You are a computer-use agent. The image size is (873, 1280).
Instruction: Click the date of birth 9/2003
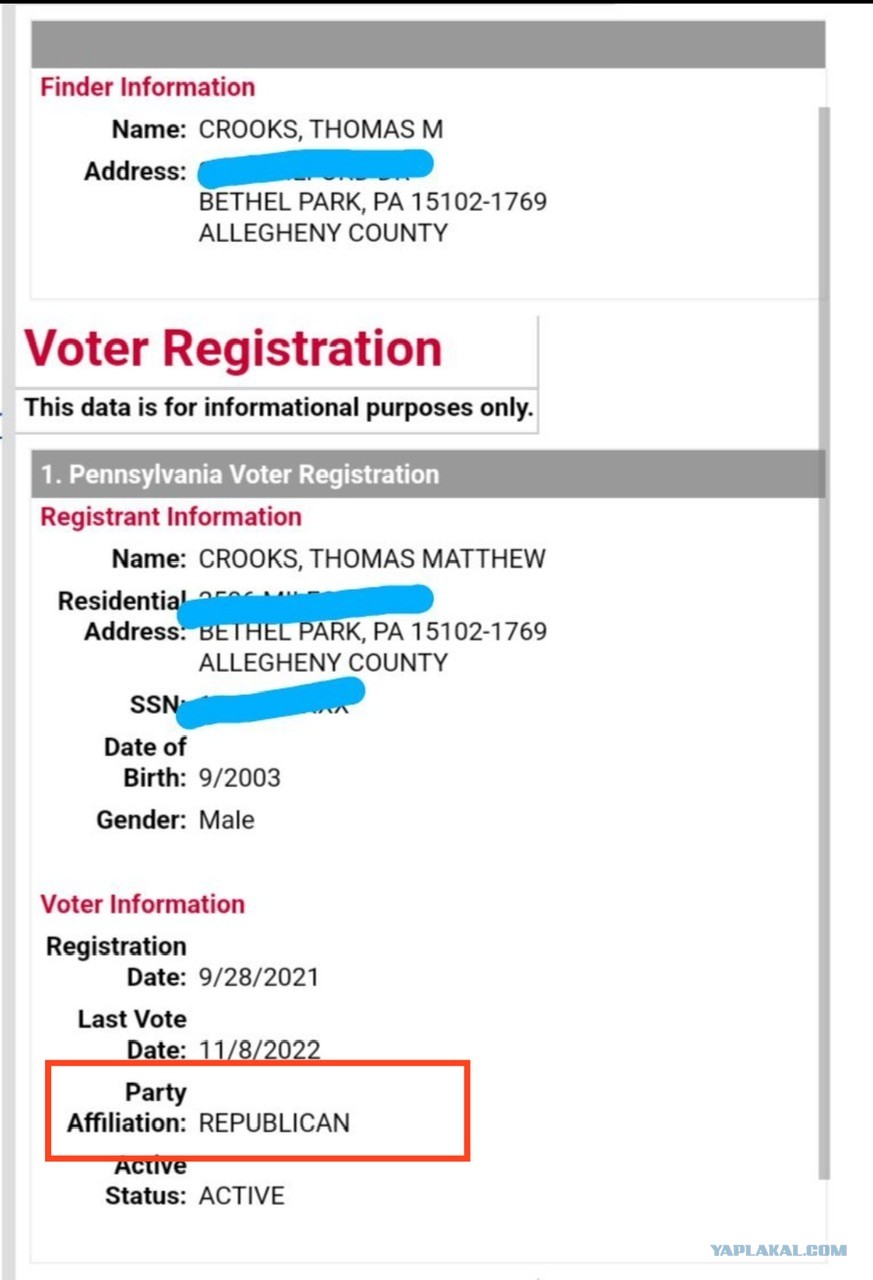click(239, 778)
